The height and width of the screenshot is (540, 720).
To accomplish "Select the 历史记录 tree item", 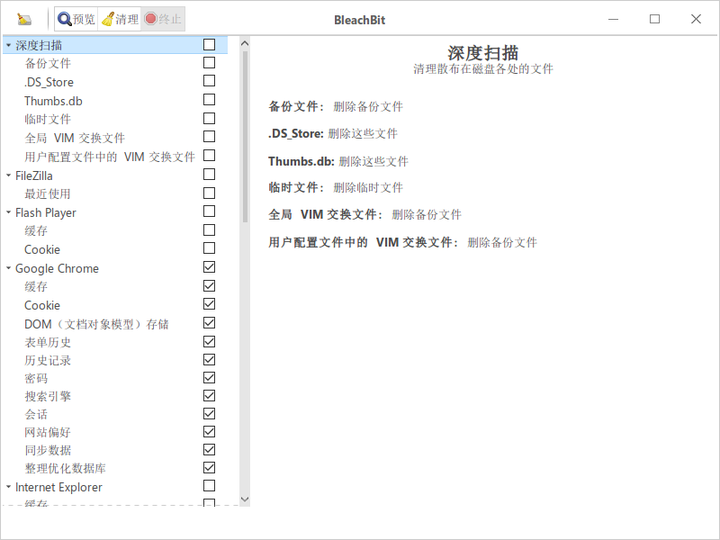I will [x=48, y=360].
